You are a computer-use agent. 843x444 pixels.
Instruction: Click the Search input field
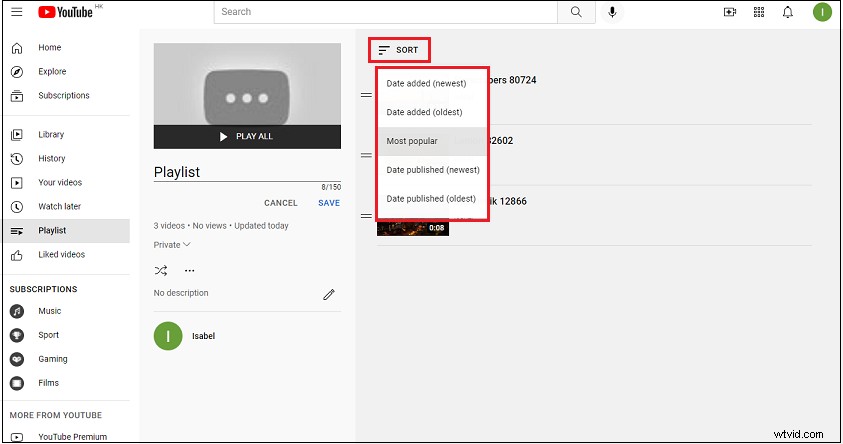(x=385, y=12)
